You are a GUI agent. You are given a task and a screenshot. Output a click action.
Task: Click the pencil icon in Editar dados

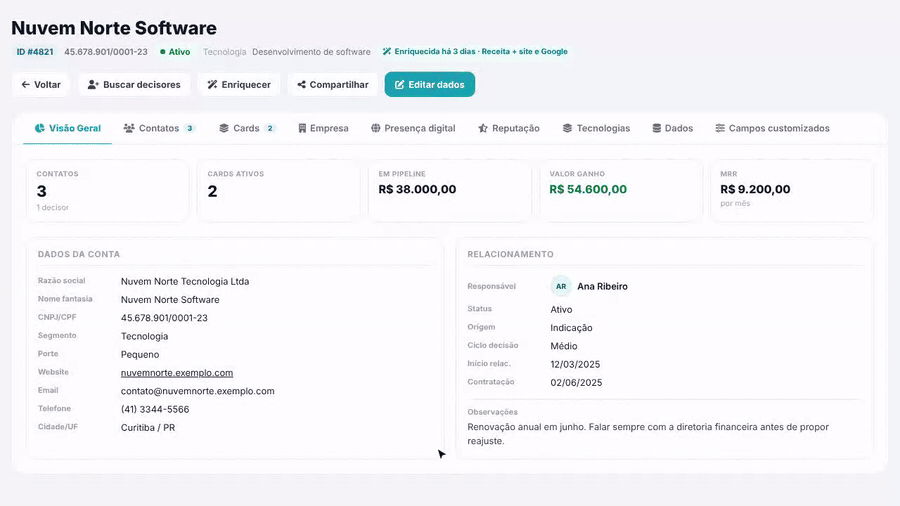click(399, 84)
